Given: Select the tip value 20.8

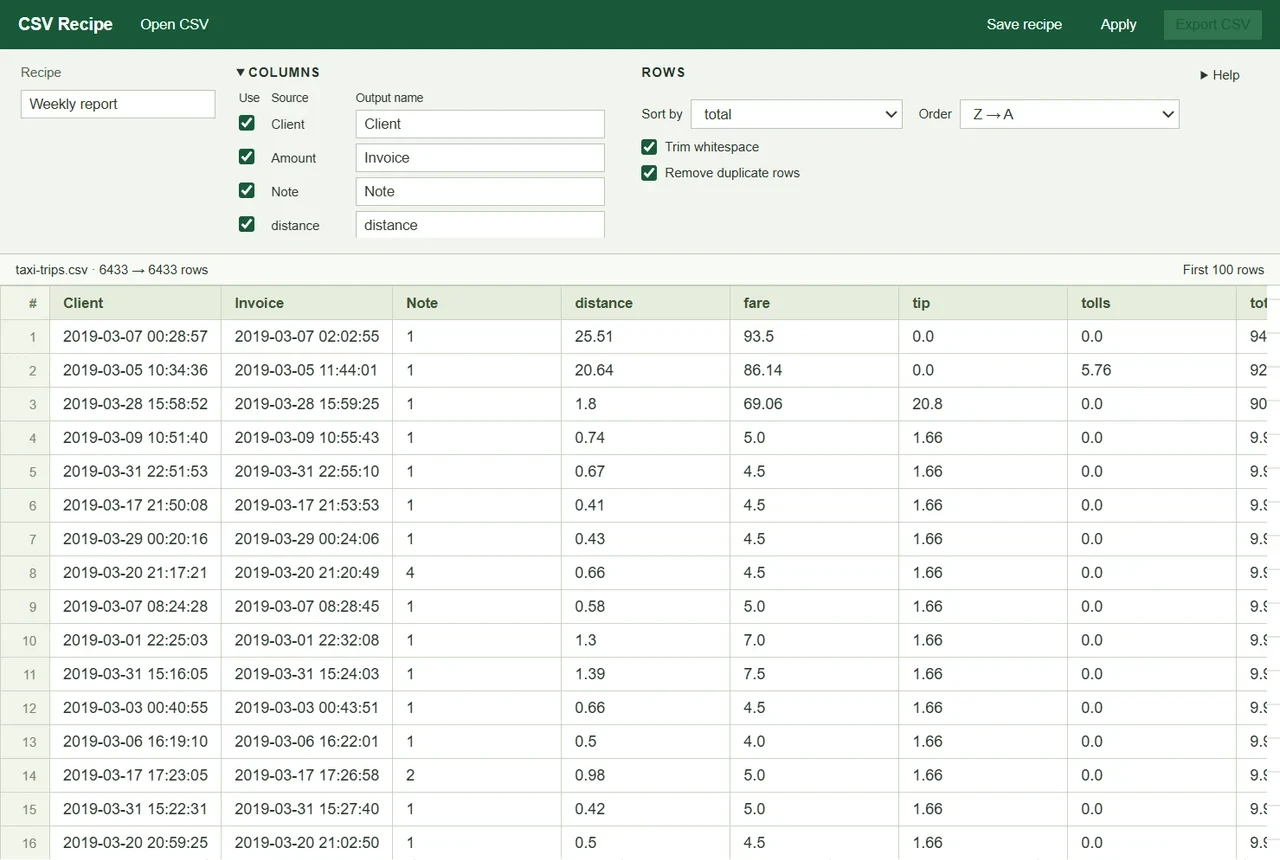Looking at the screenshot, I should pyautogui.click(x=984, y=404).
